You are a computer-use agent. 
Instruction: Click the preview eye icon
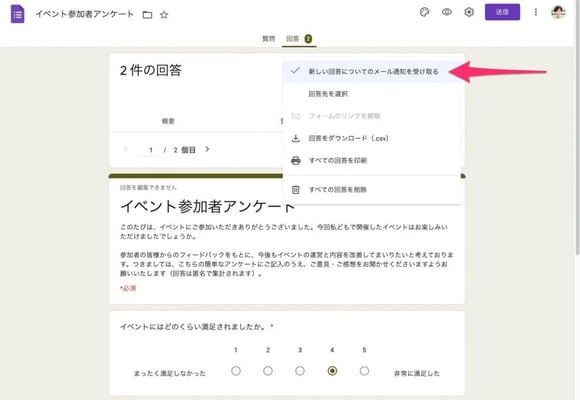(x=447, y=12)
